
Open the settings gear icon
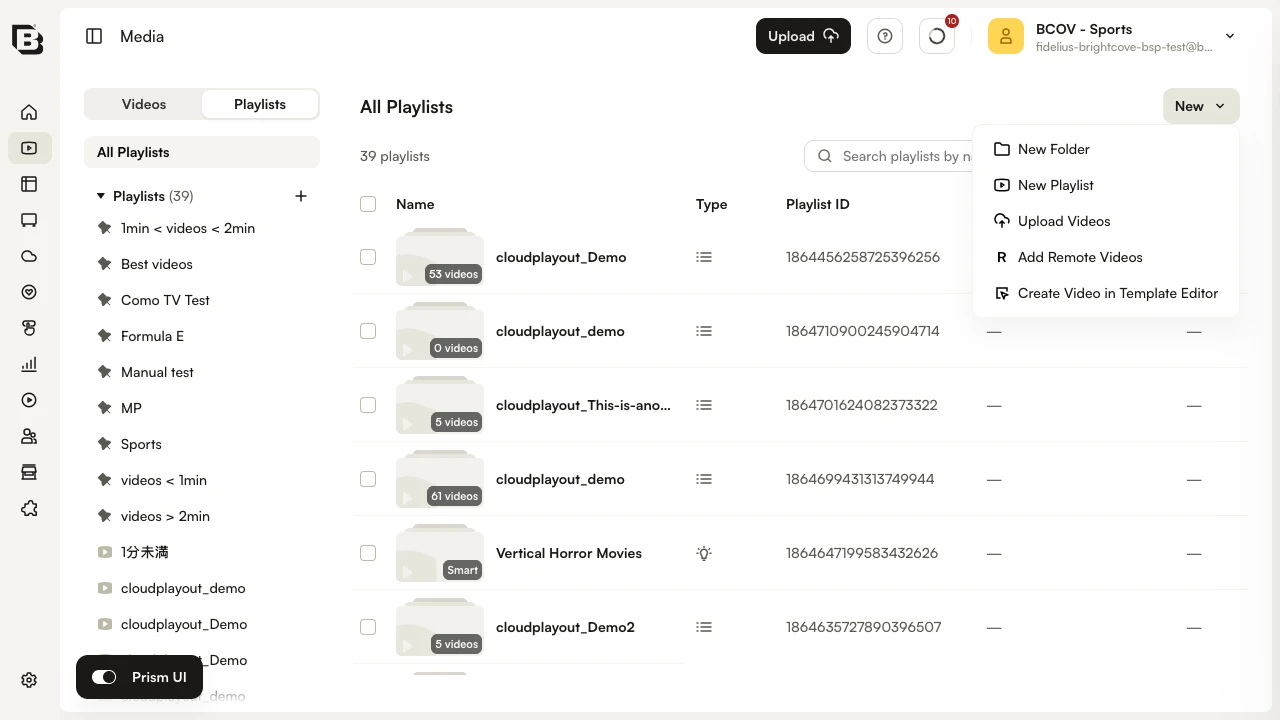click(x=29, y=680)
